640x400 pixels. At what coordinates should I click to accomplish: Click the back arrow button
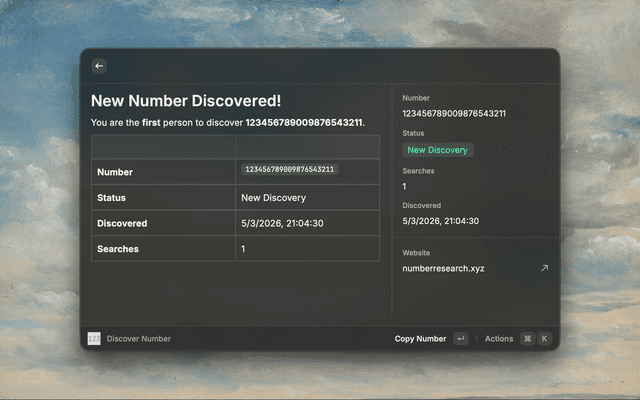click(x=98, y=66)
